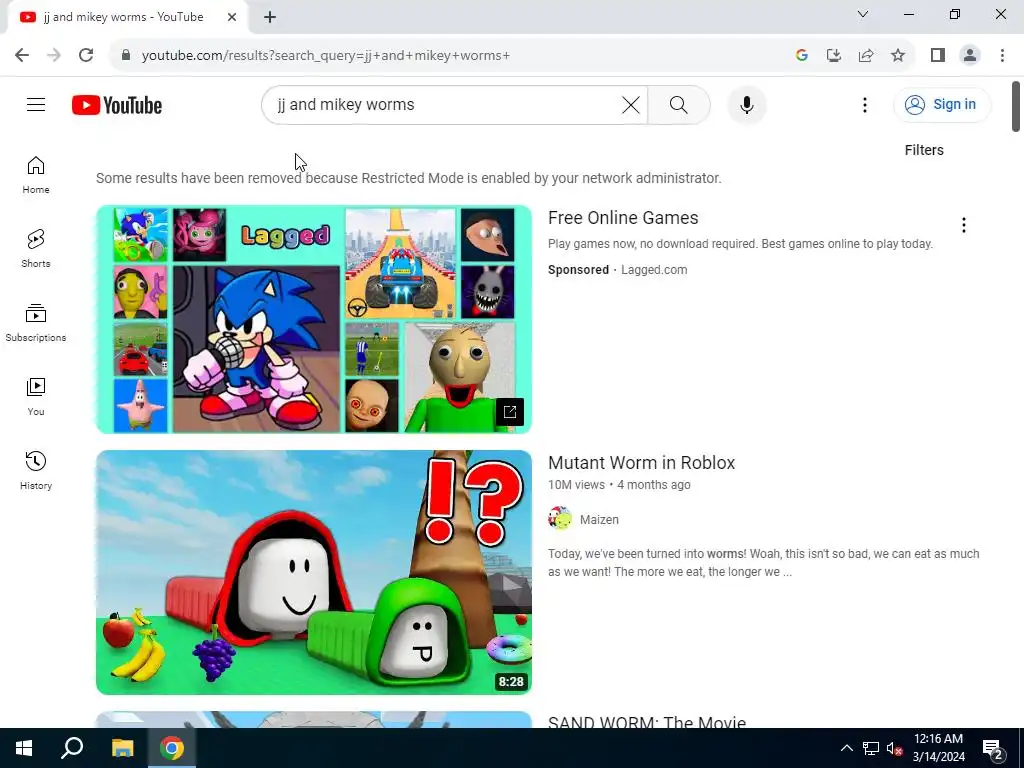Open the YouTube hamburger guide menu
The width and height of the screenshot is (1024, 768).
tap(36, 104)
